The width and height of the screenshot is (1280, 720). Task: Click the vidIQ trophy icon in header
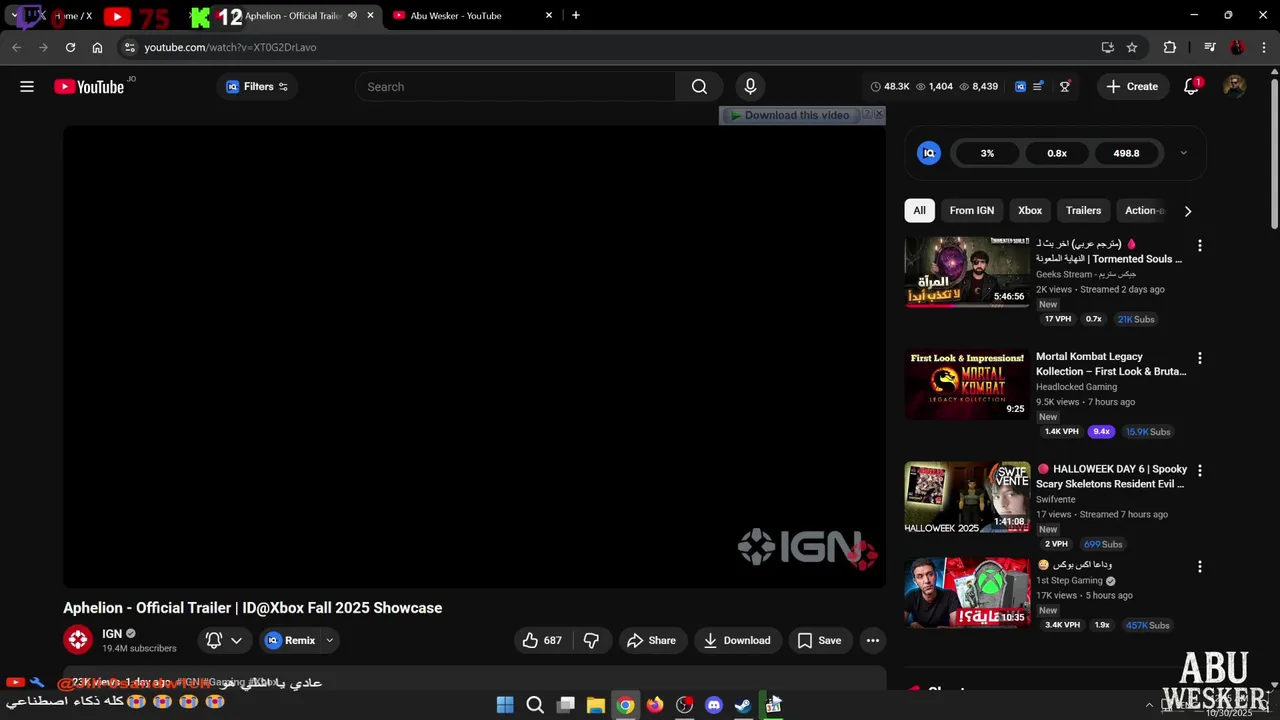(x=1065, y=87)
